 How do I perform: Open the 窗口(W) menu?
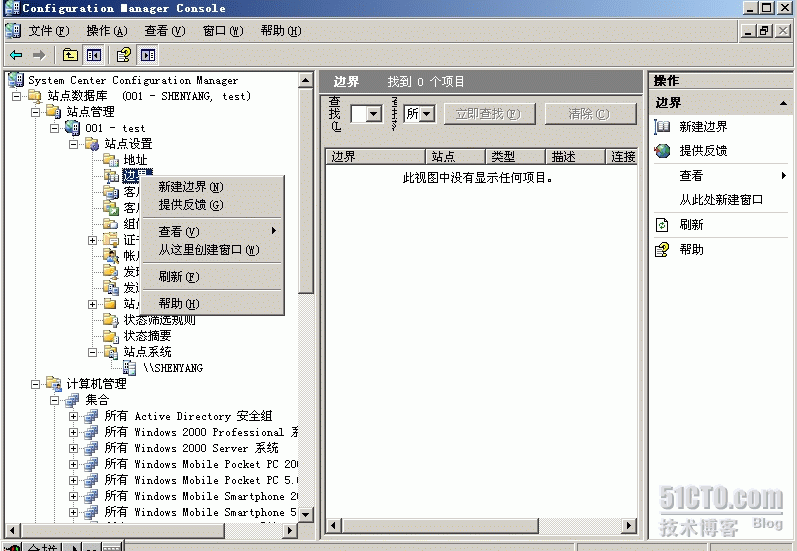(x=223, y=31)
